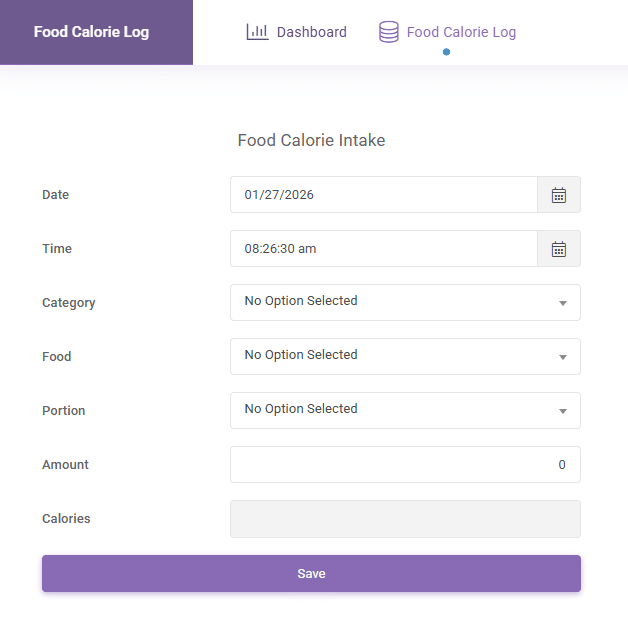Click the Food Calorie Intake heading
628x626 pixels.
[311, 141]
